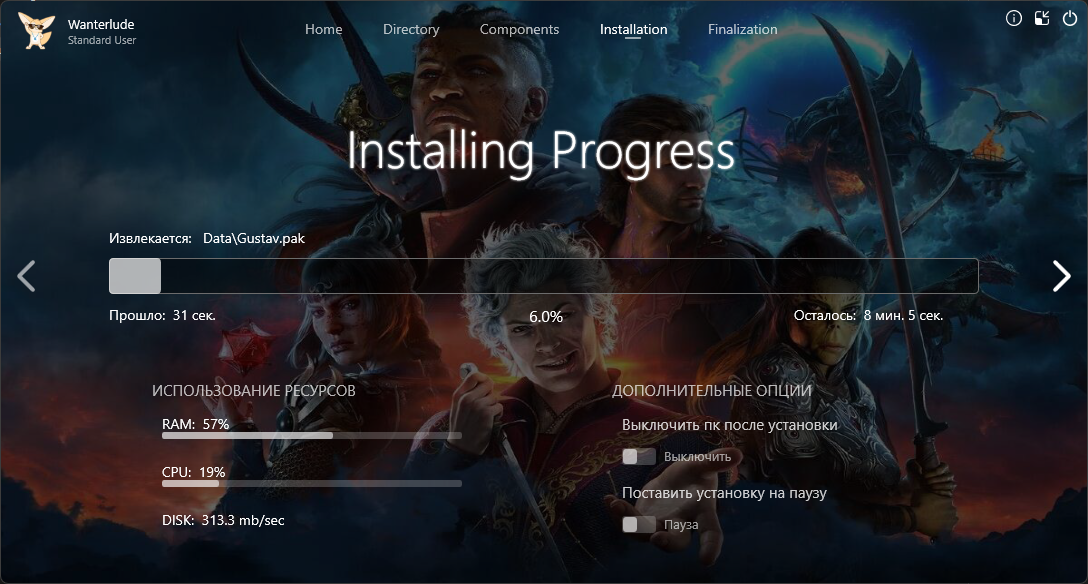The image size is (1088, 584).
Task: Click the 6.0% progress percentage text
Action: tap(545, 316)
